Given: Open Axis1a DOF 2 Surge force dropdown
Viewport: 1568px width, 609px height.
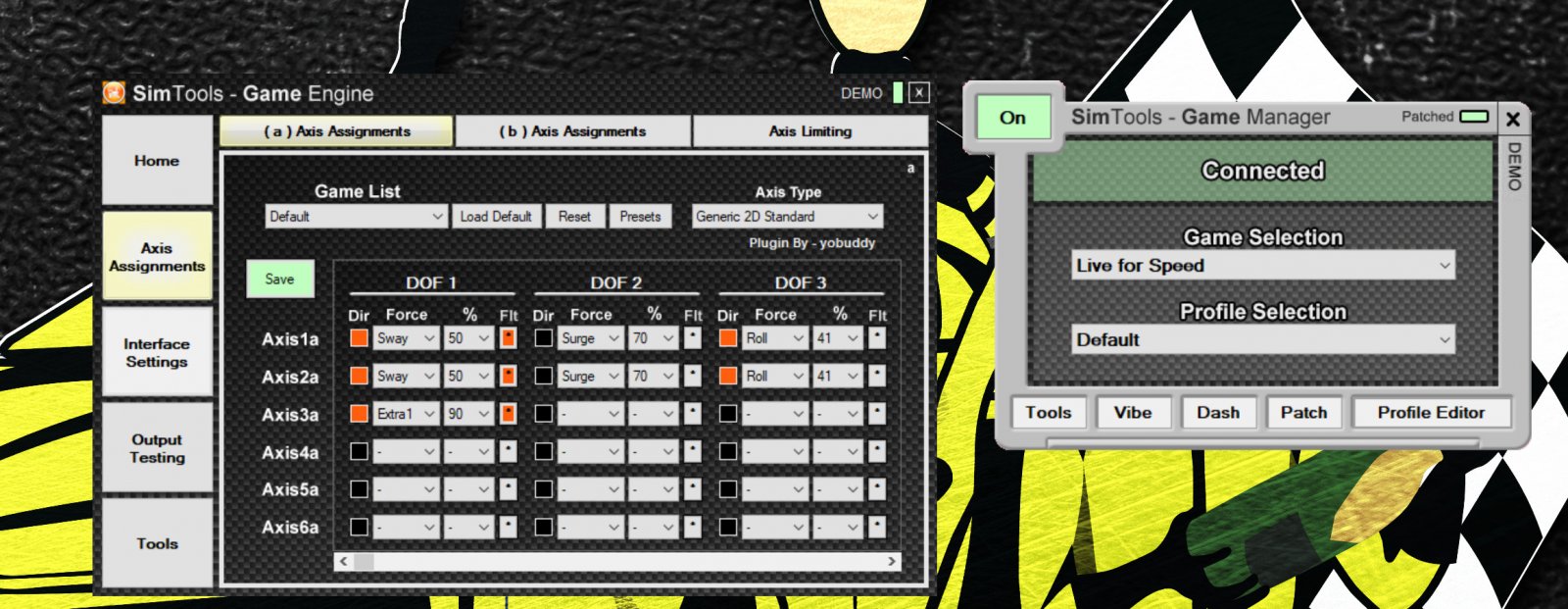Looking at the screenshot, I should click(x=591, y=338).
